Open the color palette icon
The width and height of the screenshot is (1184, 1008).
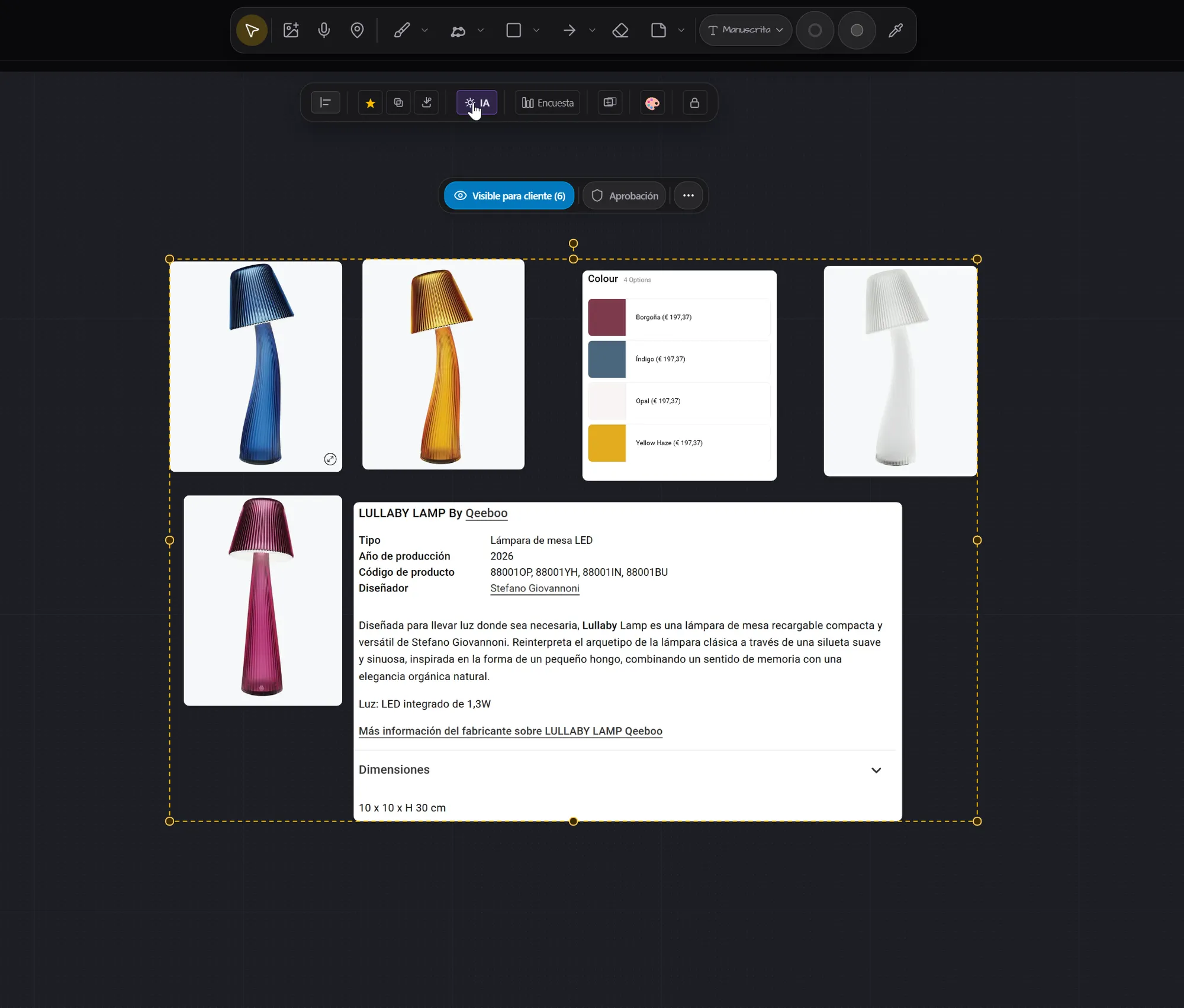(x=652, y=103)
